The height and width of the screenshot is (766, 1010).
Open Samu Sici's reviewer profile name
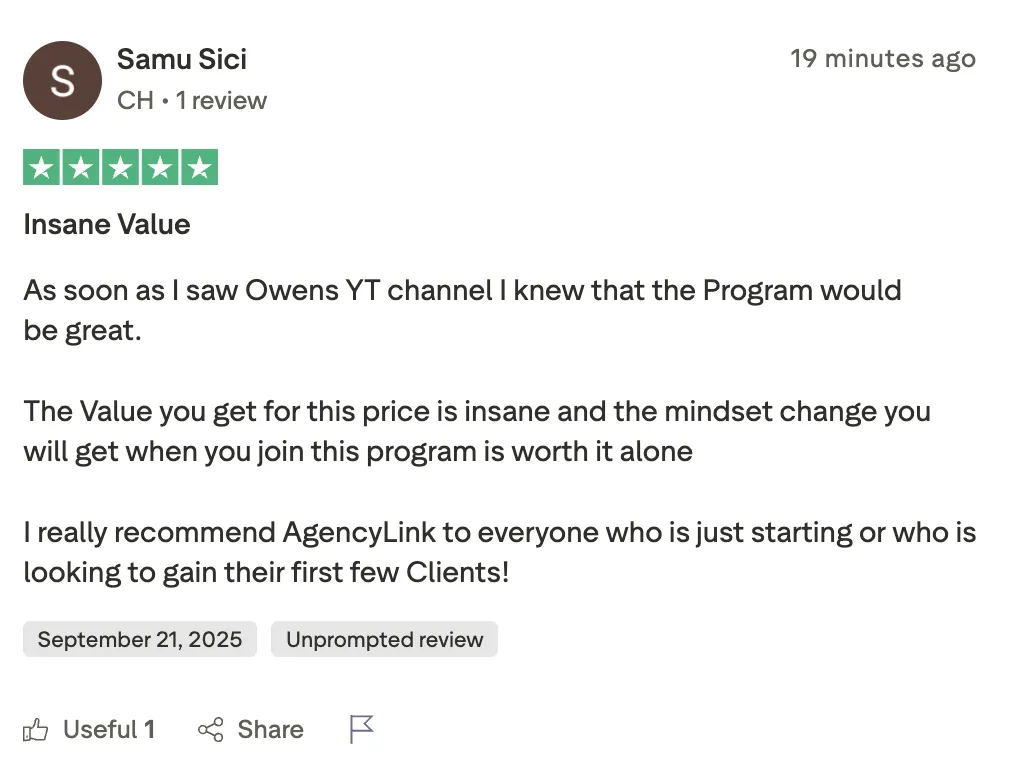tap(182, 59)
